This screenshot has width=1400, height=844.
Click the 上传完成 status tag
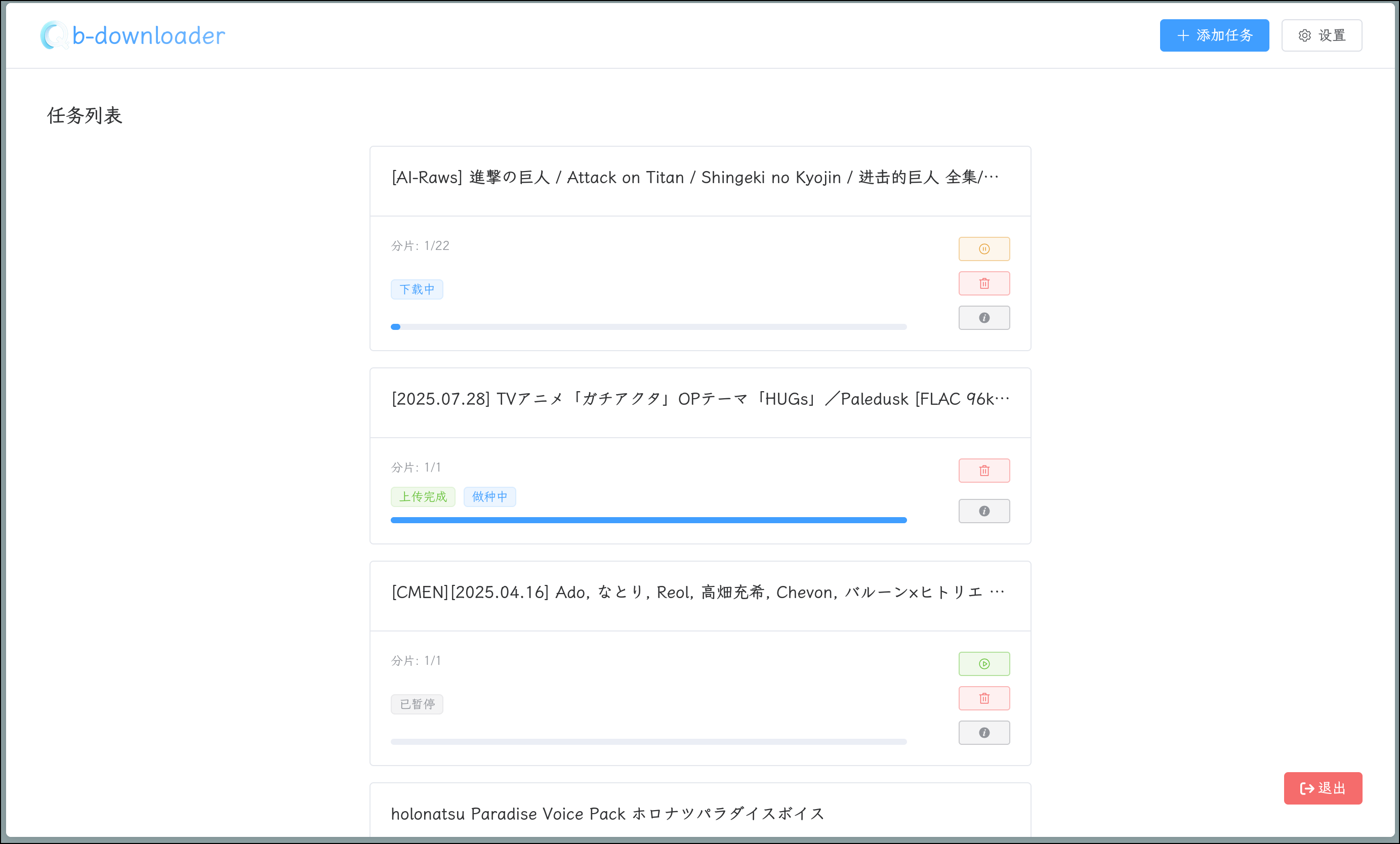click(x=423, y=496)
